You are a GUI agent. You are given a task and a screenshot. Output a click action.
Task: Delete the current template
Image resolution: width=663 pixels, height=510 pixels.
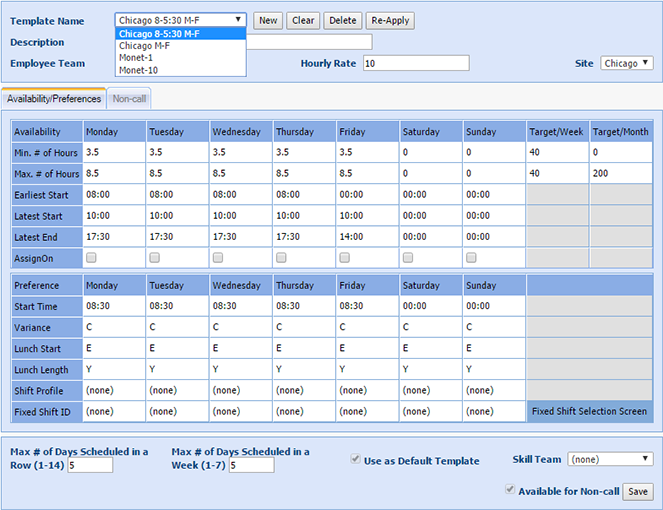[343, 21]
